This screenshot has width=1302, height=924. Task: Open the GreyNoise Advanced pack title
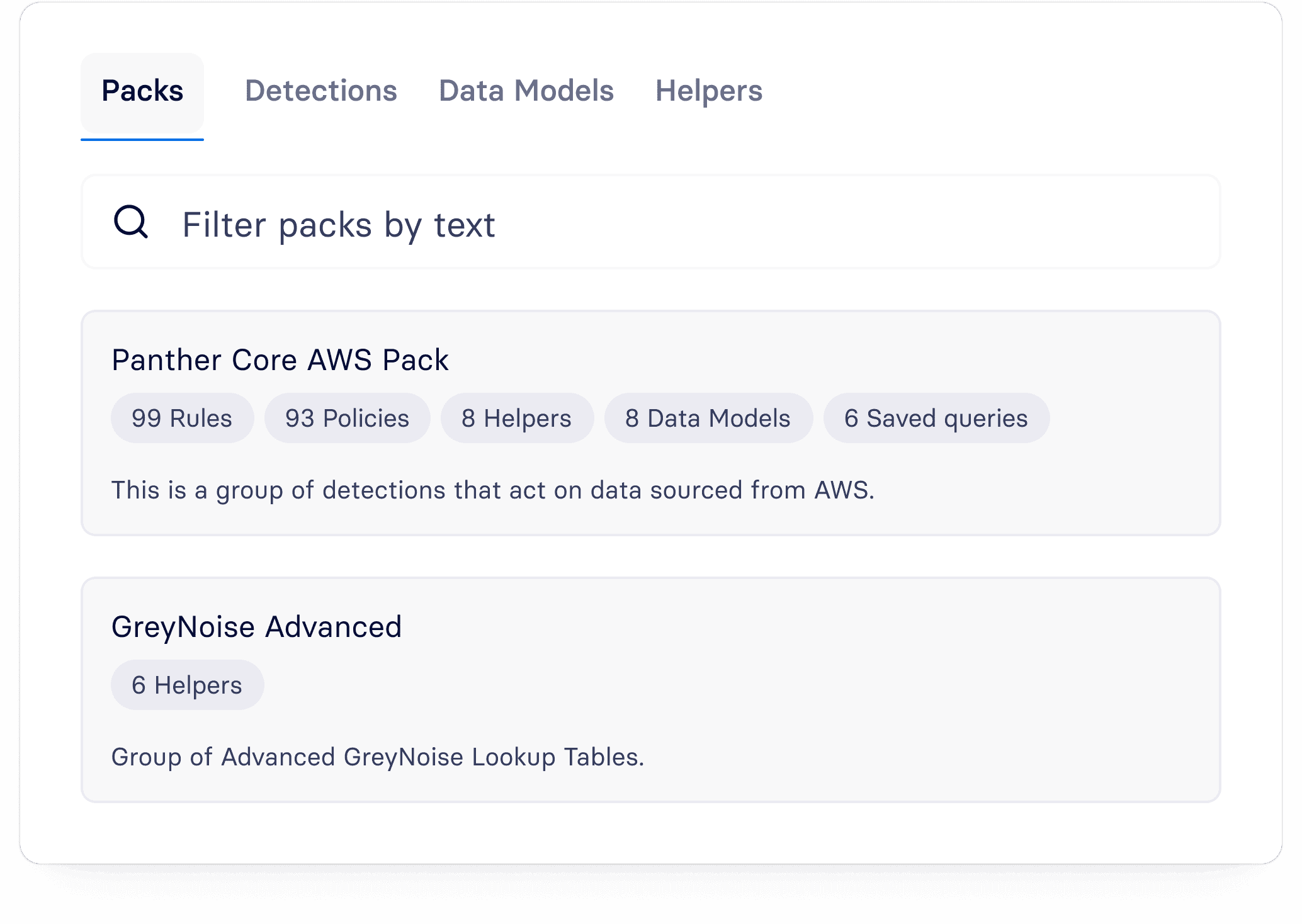257,627
